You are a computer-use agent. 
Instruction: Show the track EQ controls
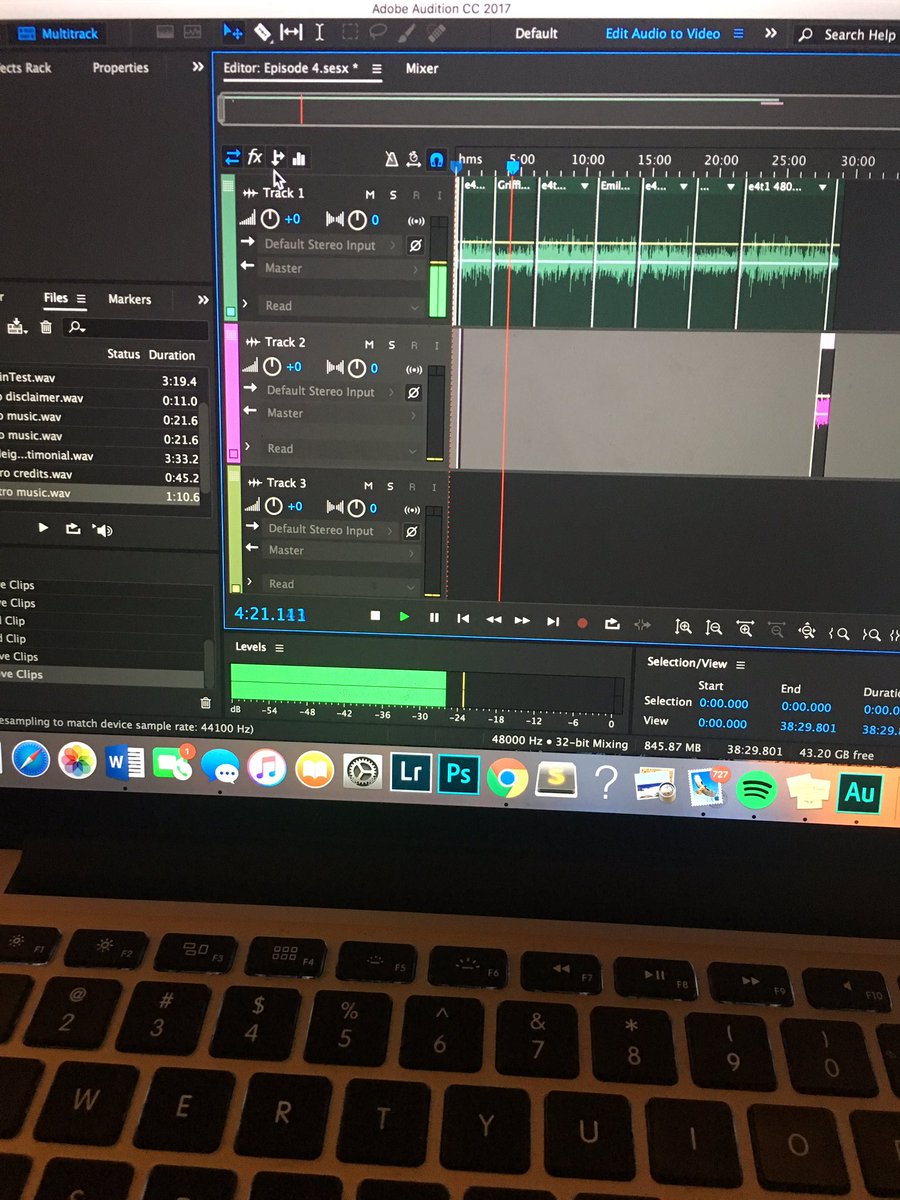point(299,158)
